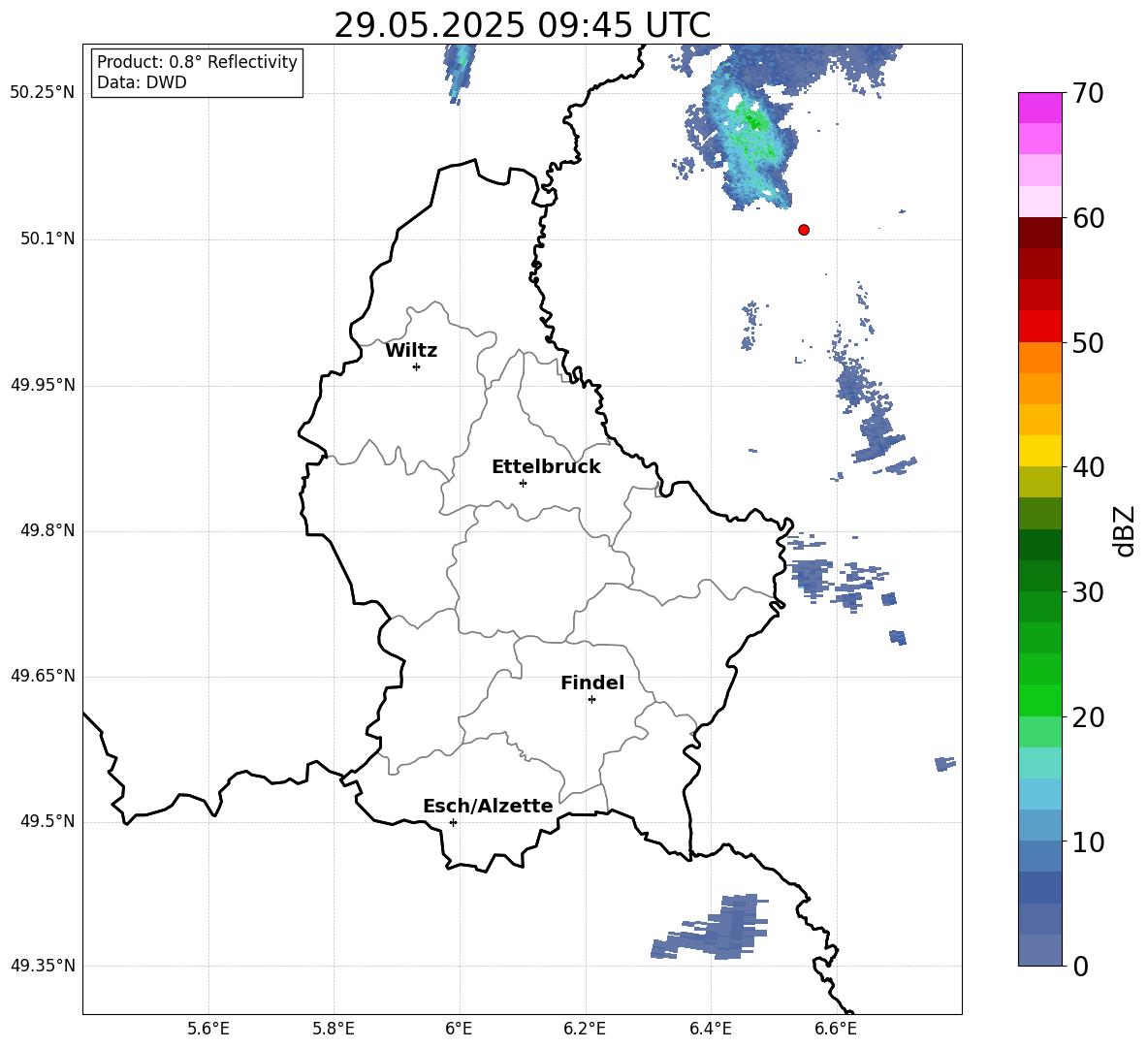The height and width of the screenshot is (1048, 1148).
Task: Click the Ettelbruck location cross marker
Action: click(523, 483)
